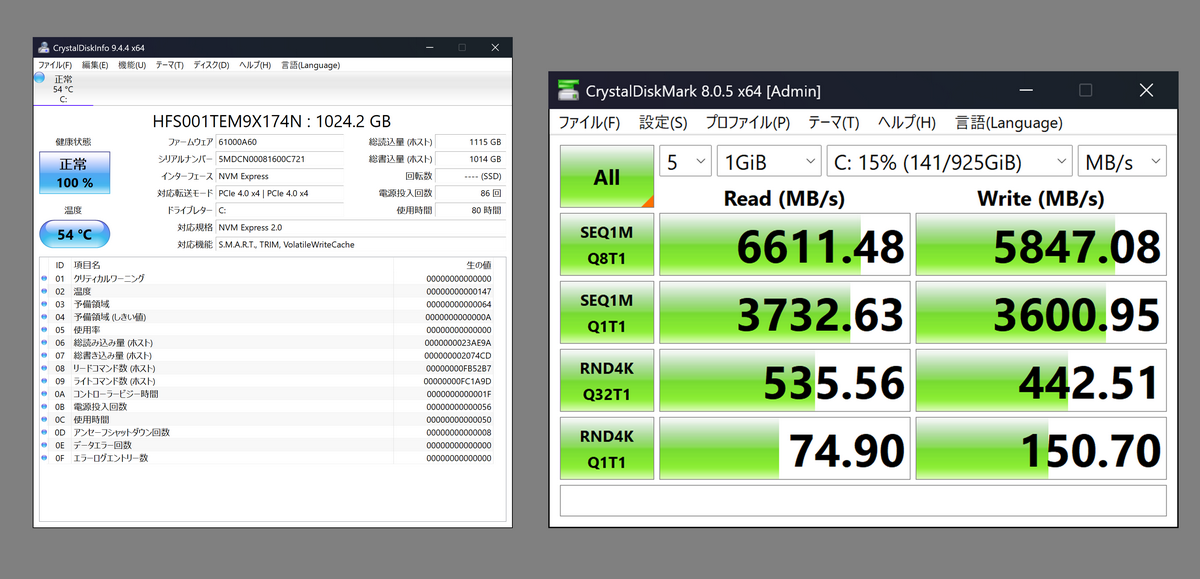Click the blue status orb on the C: disk tab
The width and height of the screenshot is (1200, 579).
[x=39, y=78]
